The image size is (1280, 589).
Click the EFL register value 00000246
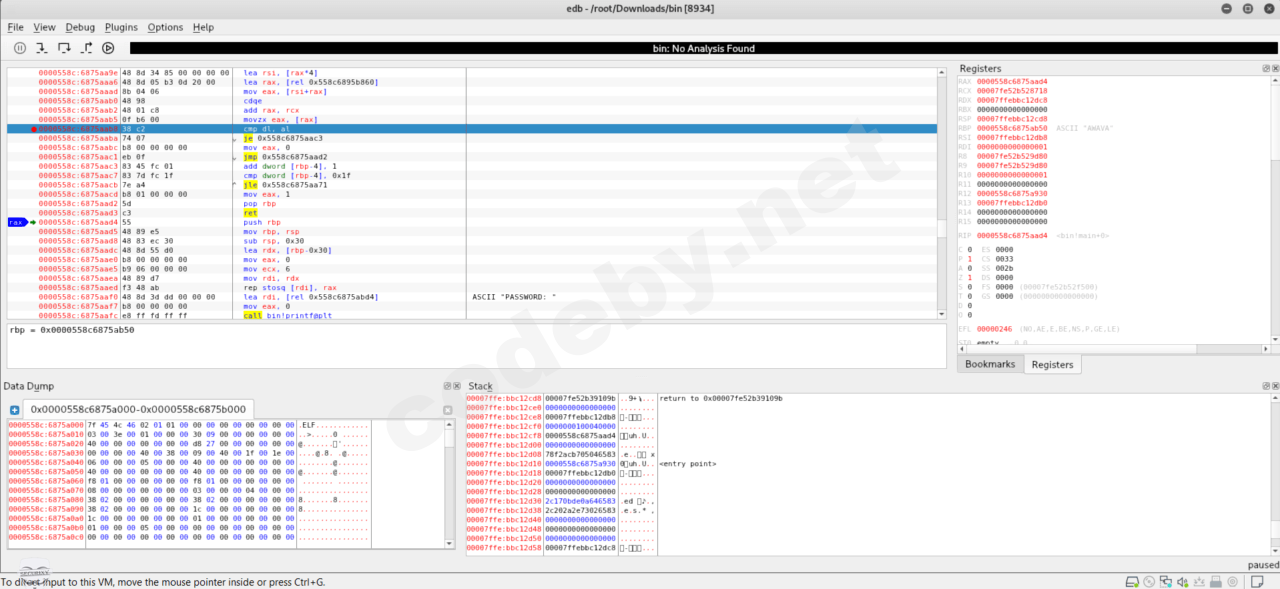click(995, 328)
